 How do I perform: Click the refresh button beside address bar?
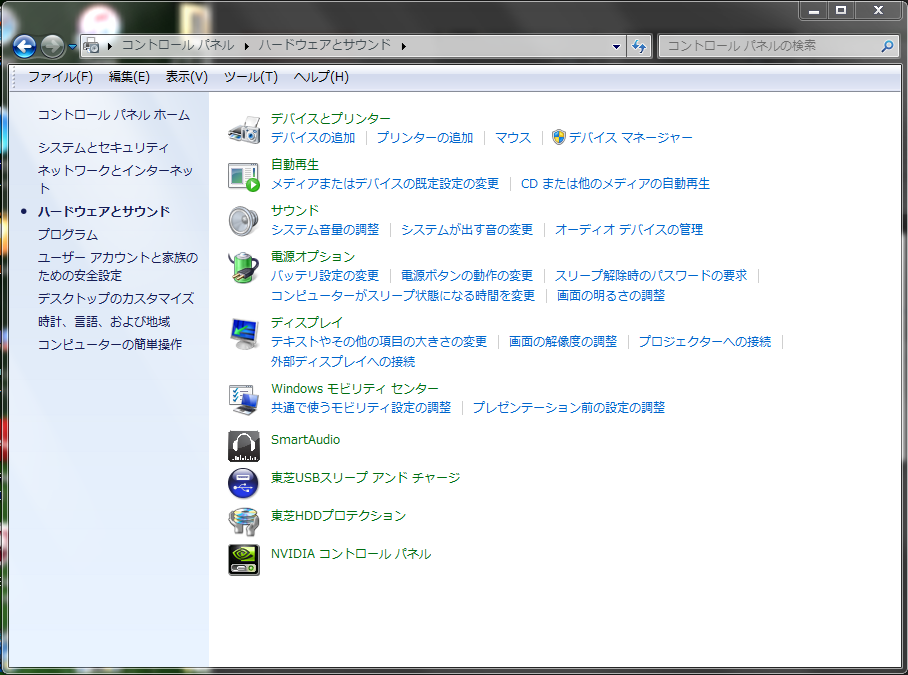(639, 46)
